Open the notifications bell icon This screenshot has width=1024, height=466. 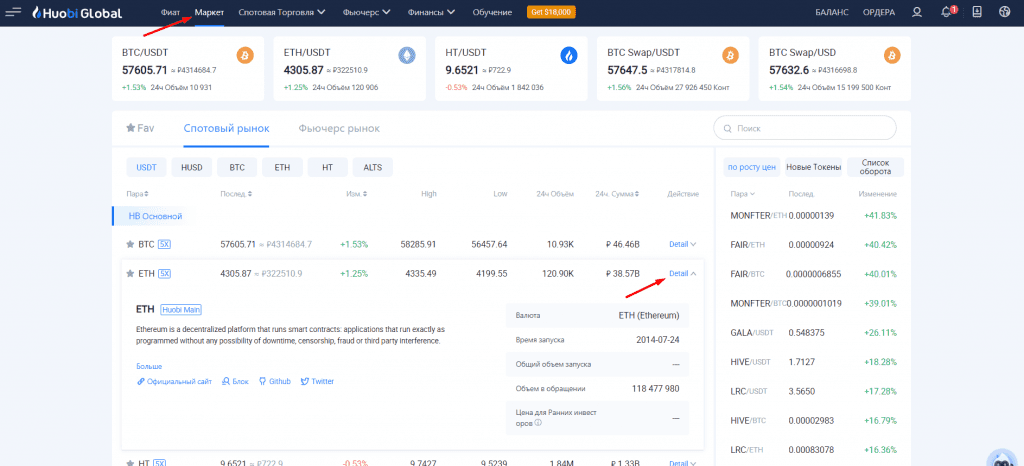tap(946, 12)
